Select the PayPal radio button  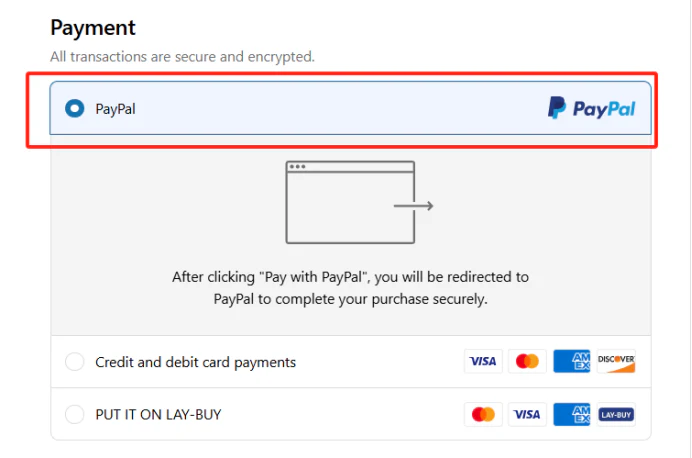(74, 108)
